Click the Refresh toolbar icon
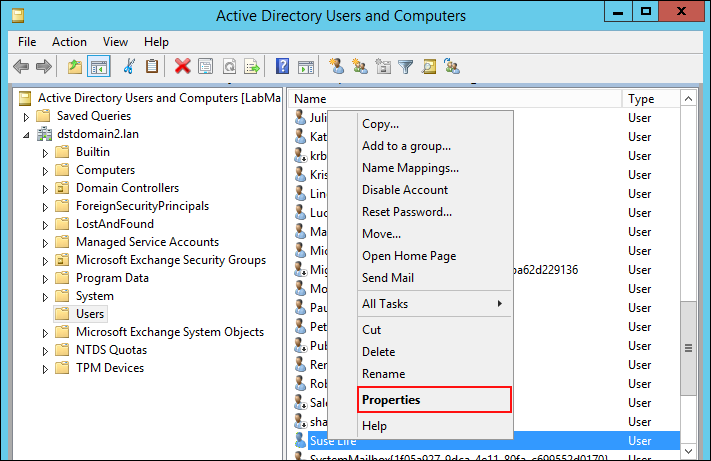Image resolution: width=711 pixels, height=461 pixels. click(229, 67)
